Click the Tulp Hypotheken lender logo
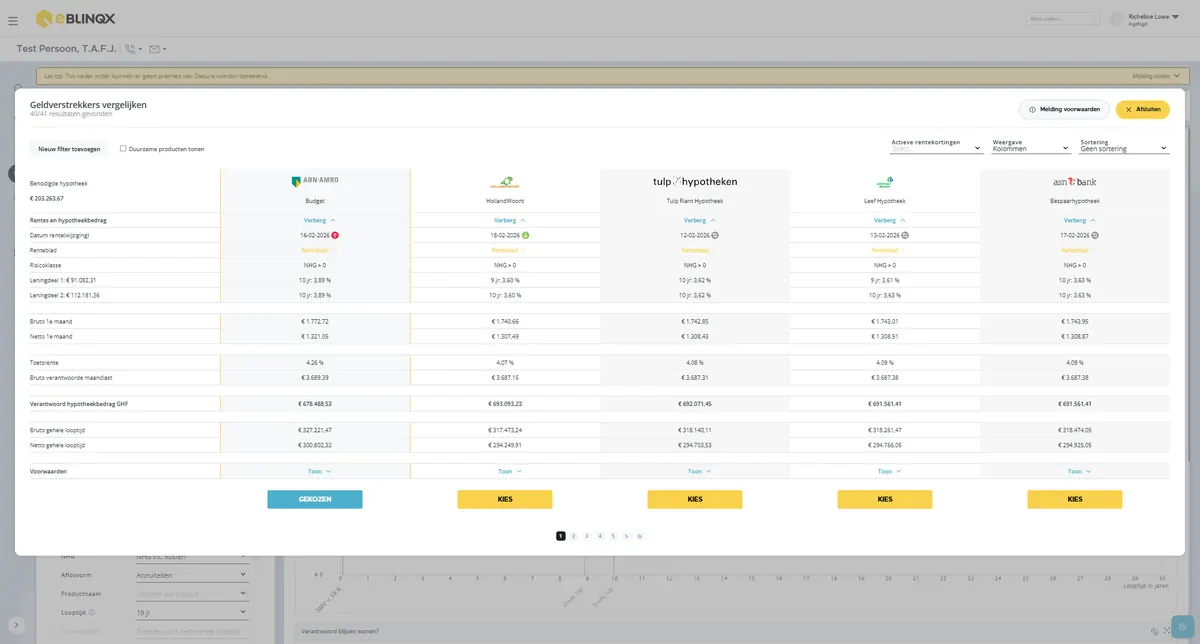The image size is (1200, 644). (x=695, y=181)
